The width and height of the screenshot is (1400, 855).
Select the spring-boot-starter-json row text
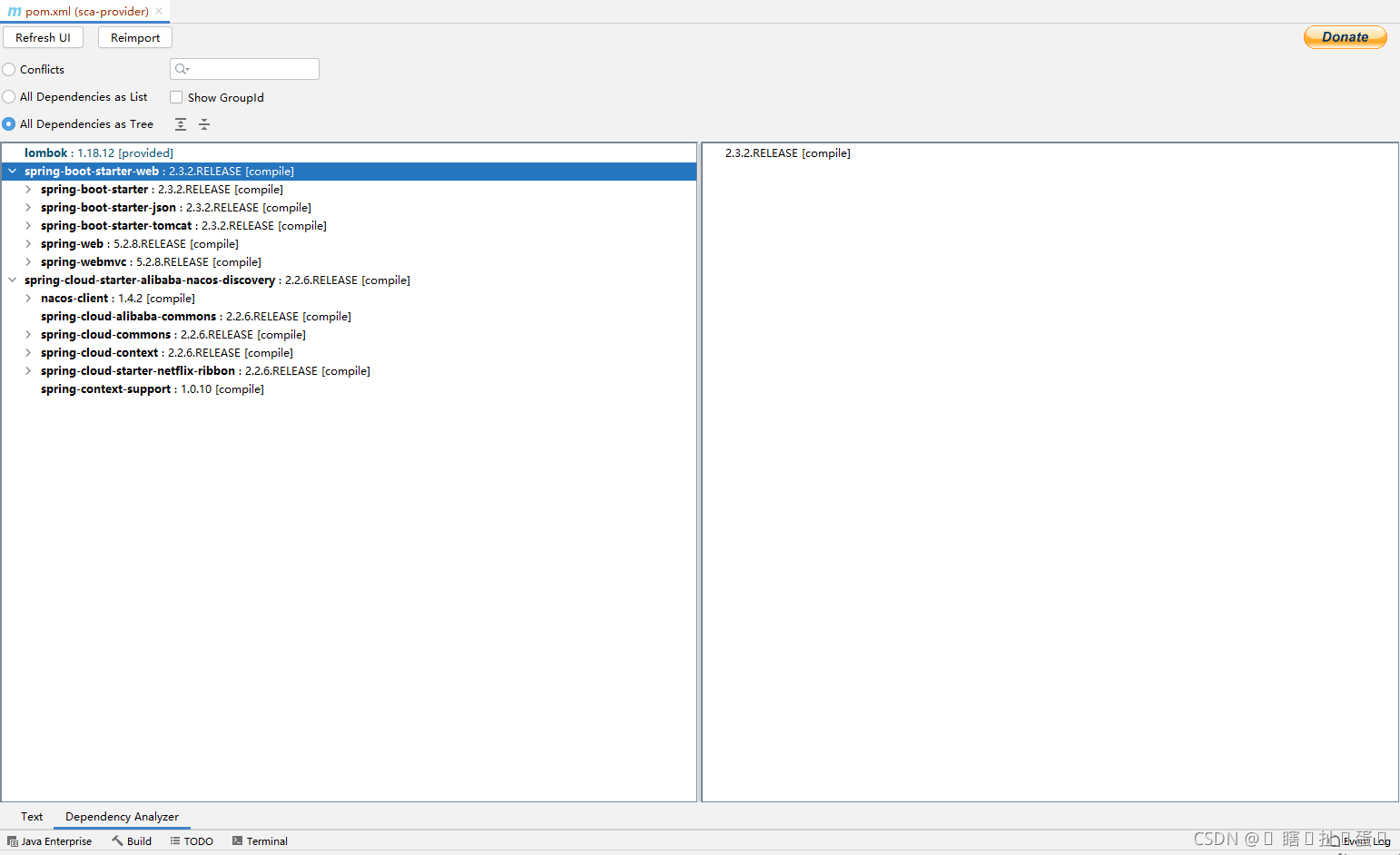click(176, 208)
